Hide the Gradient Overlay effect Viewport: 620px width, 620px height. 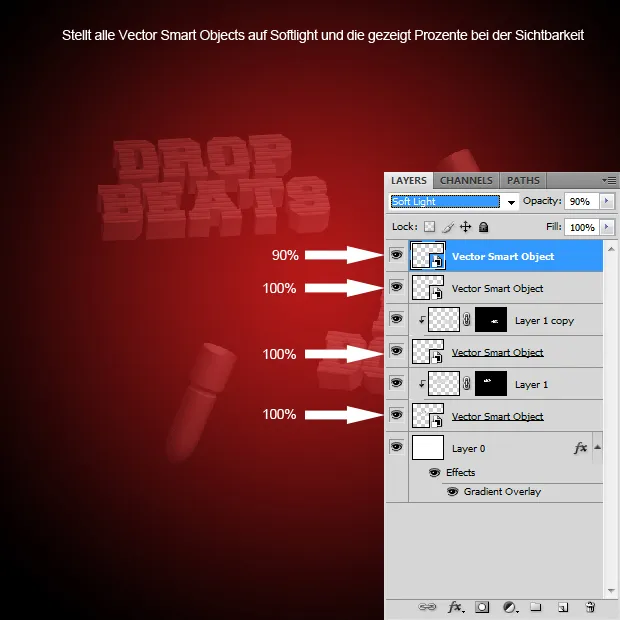452,492
